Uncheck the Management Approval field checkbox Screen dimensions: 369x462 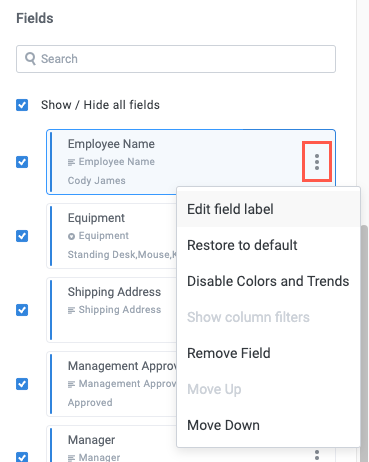[22, 384]
